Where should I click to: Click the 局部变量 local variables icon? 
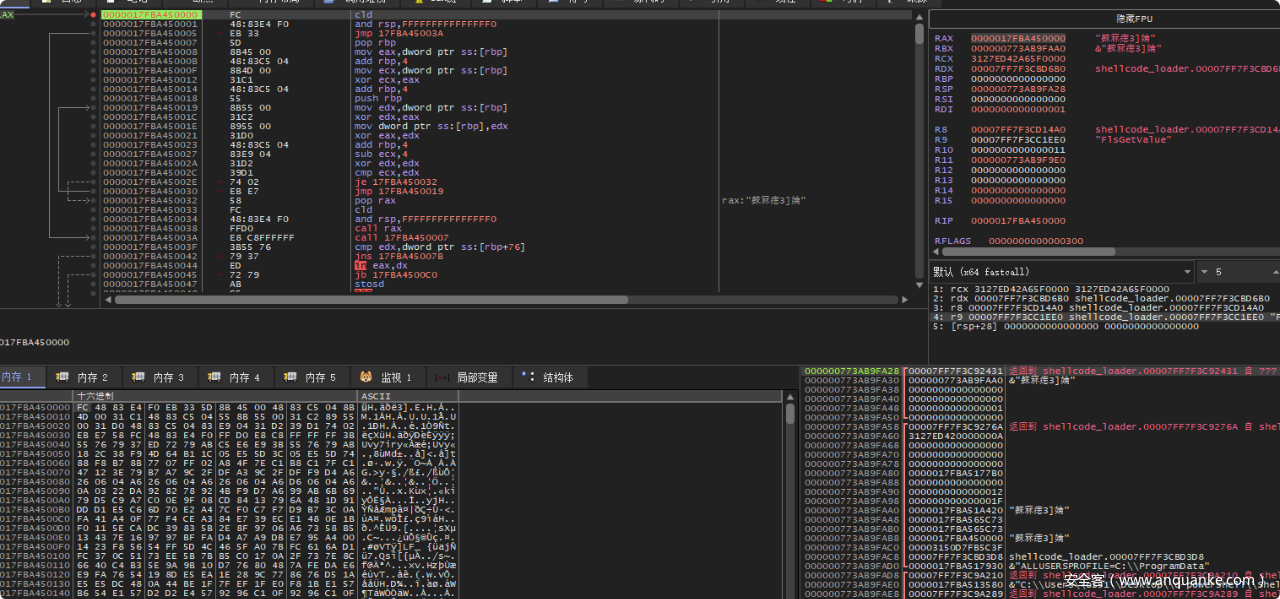point(441,377)
